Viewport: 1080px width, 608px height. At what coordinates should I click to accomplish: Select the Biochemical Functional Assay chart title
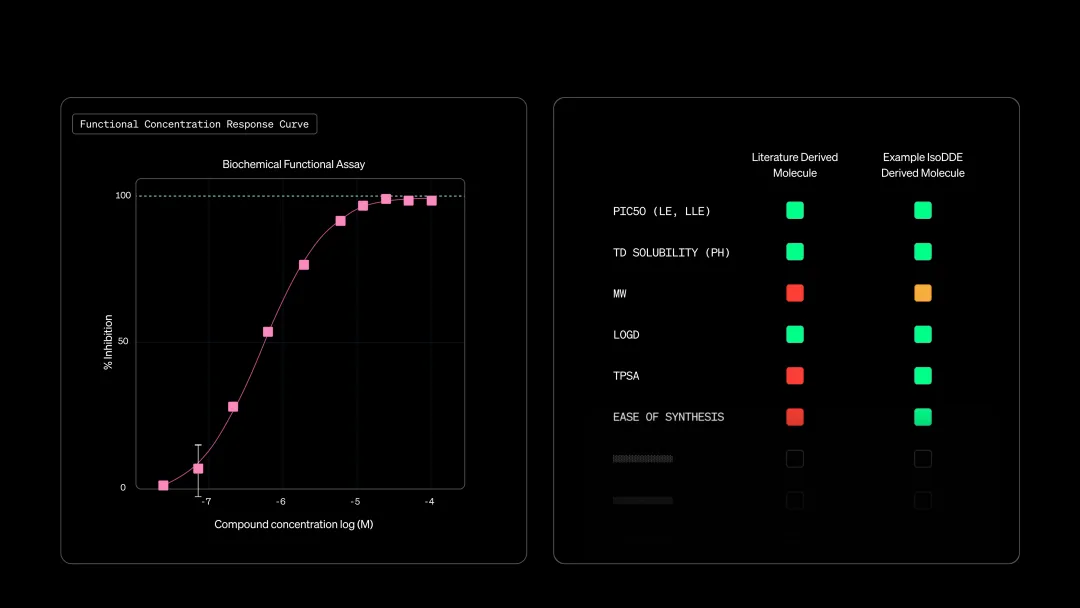pyautogui.click(x=293, y=164)
